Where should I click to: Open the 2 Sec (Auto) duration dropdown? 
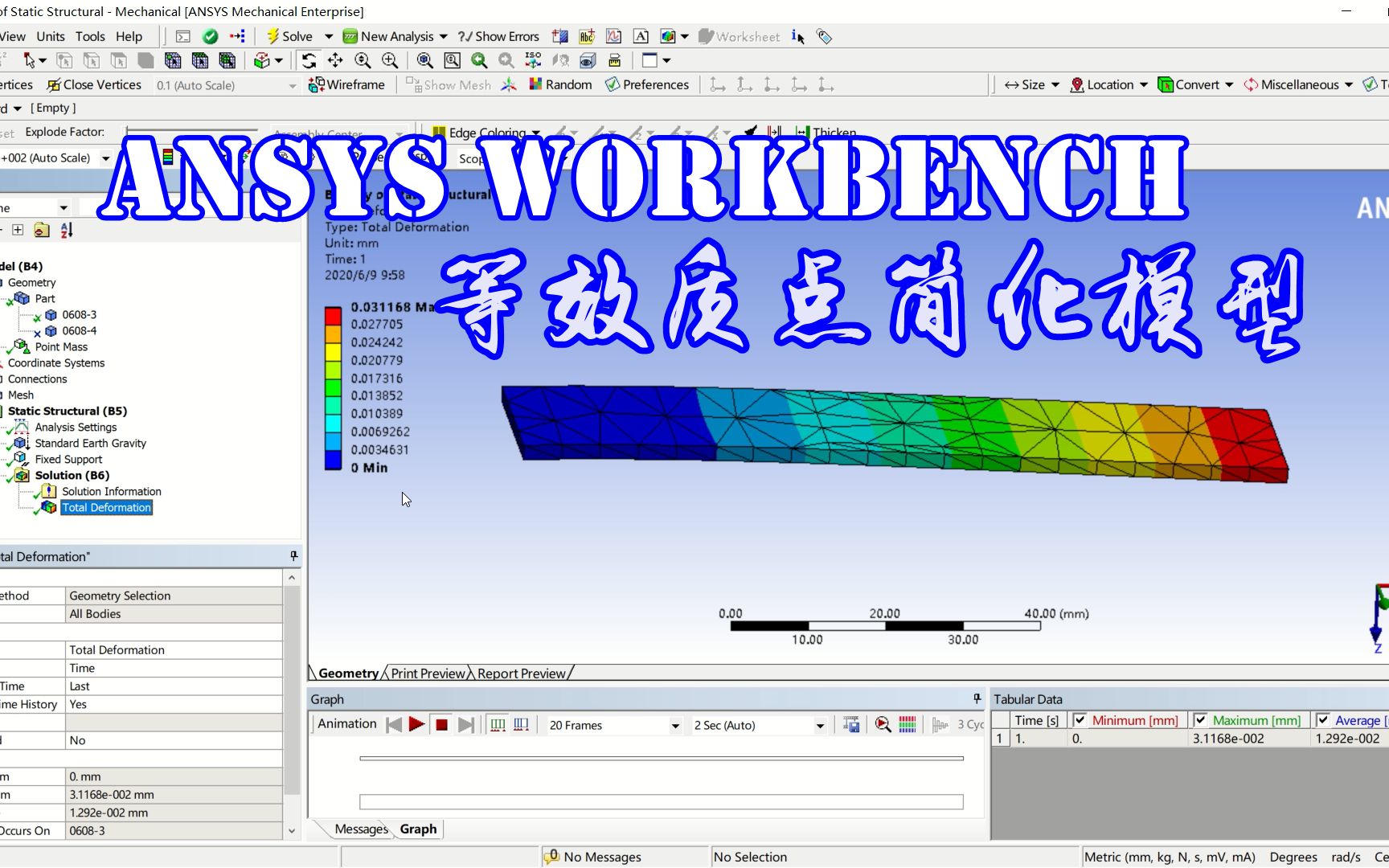pyautogui.click(x=820, y=725)
